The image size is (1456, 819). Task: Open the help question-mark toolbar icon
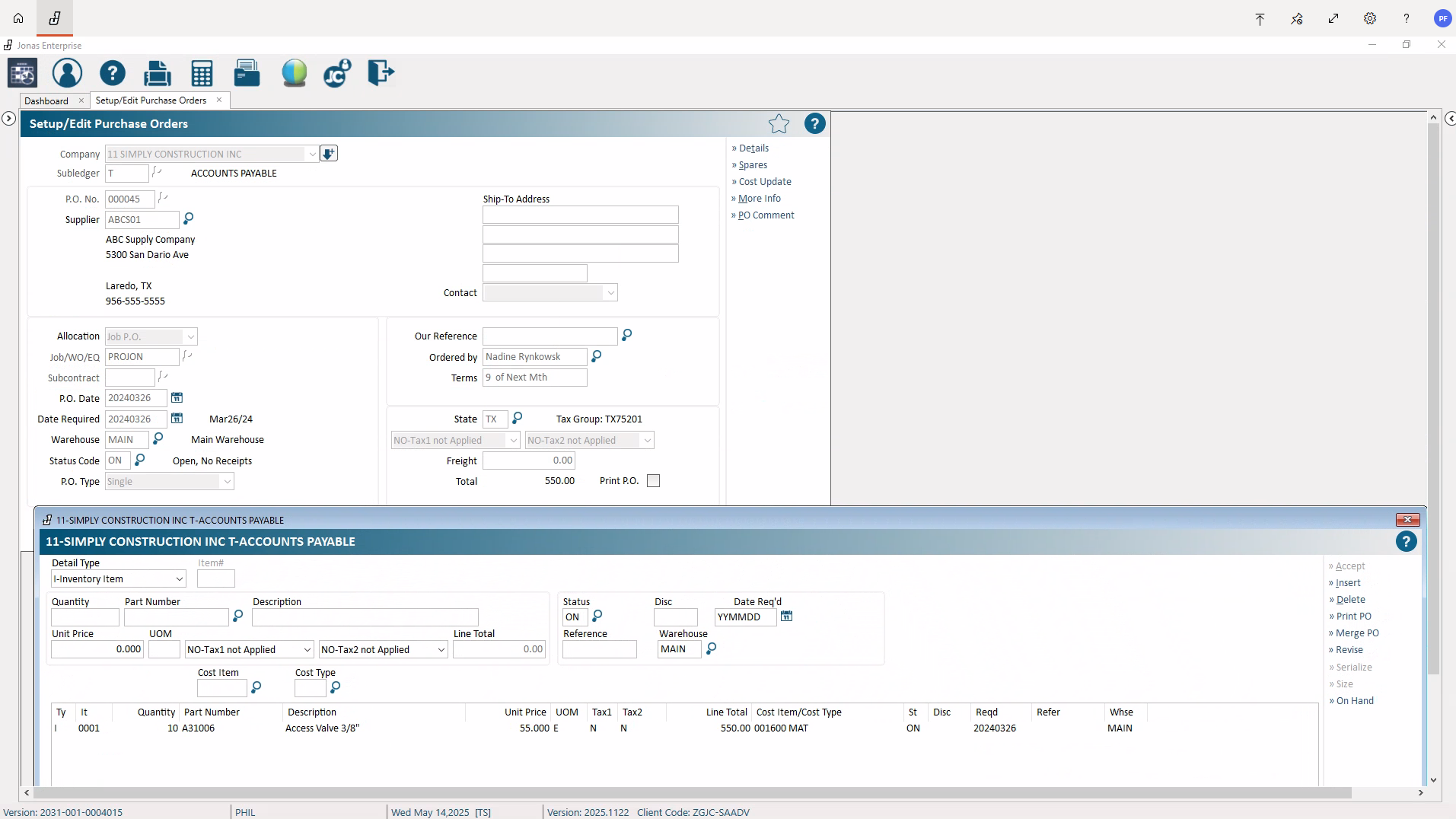[112, 73]
